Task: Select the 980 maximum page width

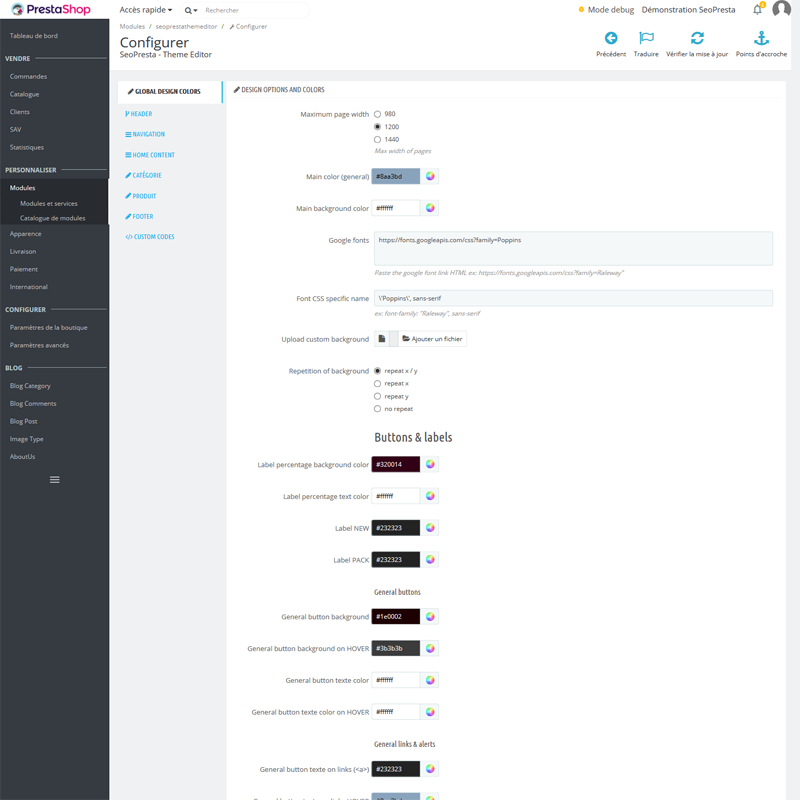Action: pos(378,114)
